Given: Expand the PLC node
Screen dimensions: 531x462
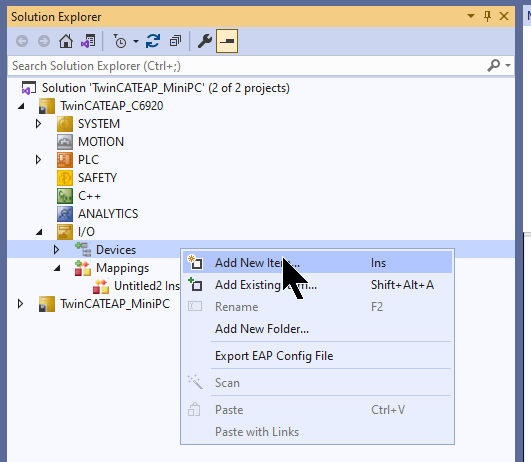Looking at the screenshot, I should (38, 160).
